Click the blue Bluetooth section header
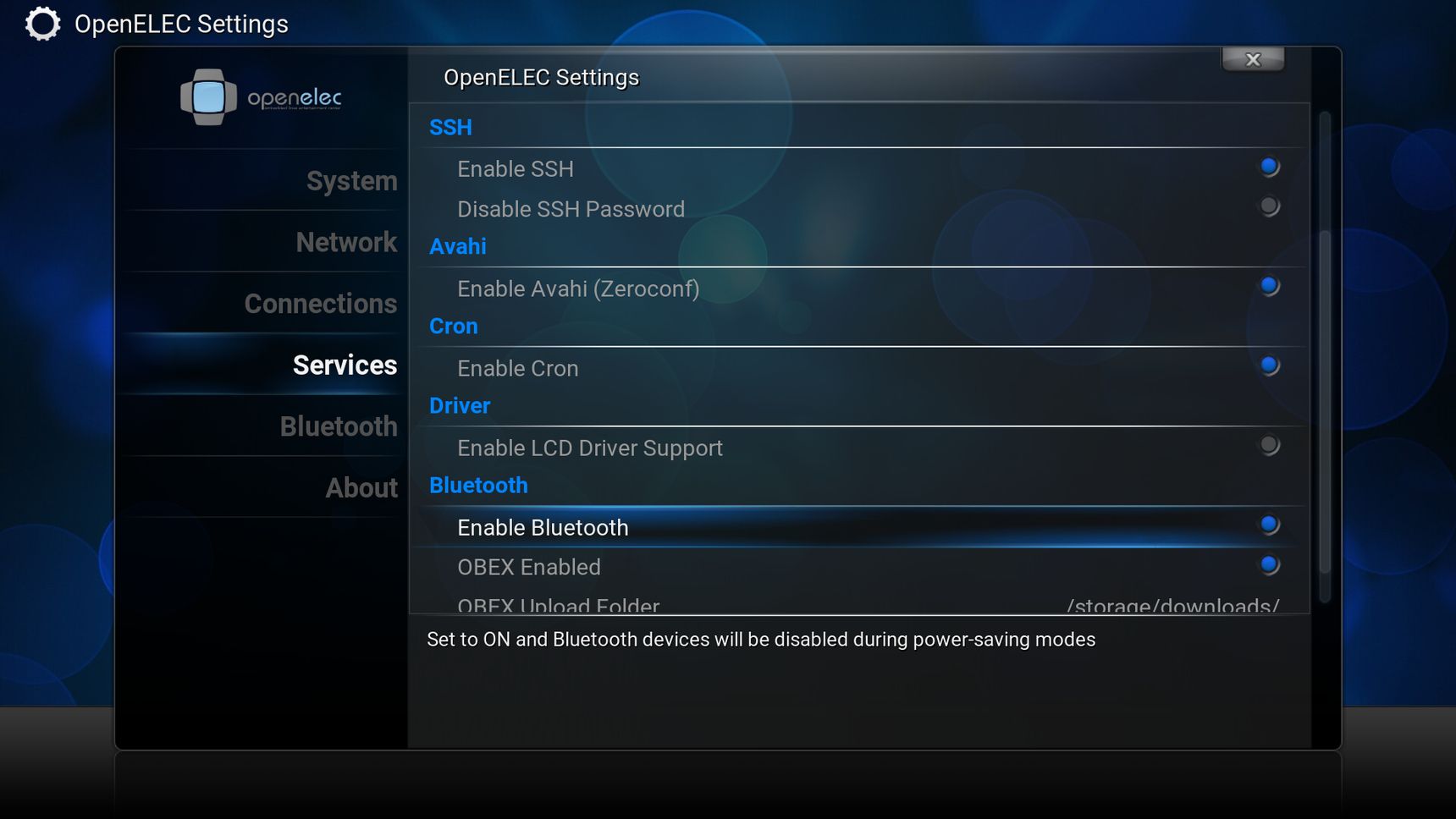The image size is (1456, 819). click(478, 485)
